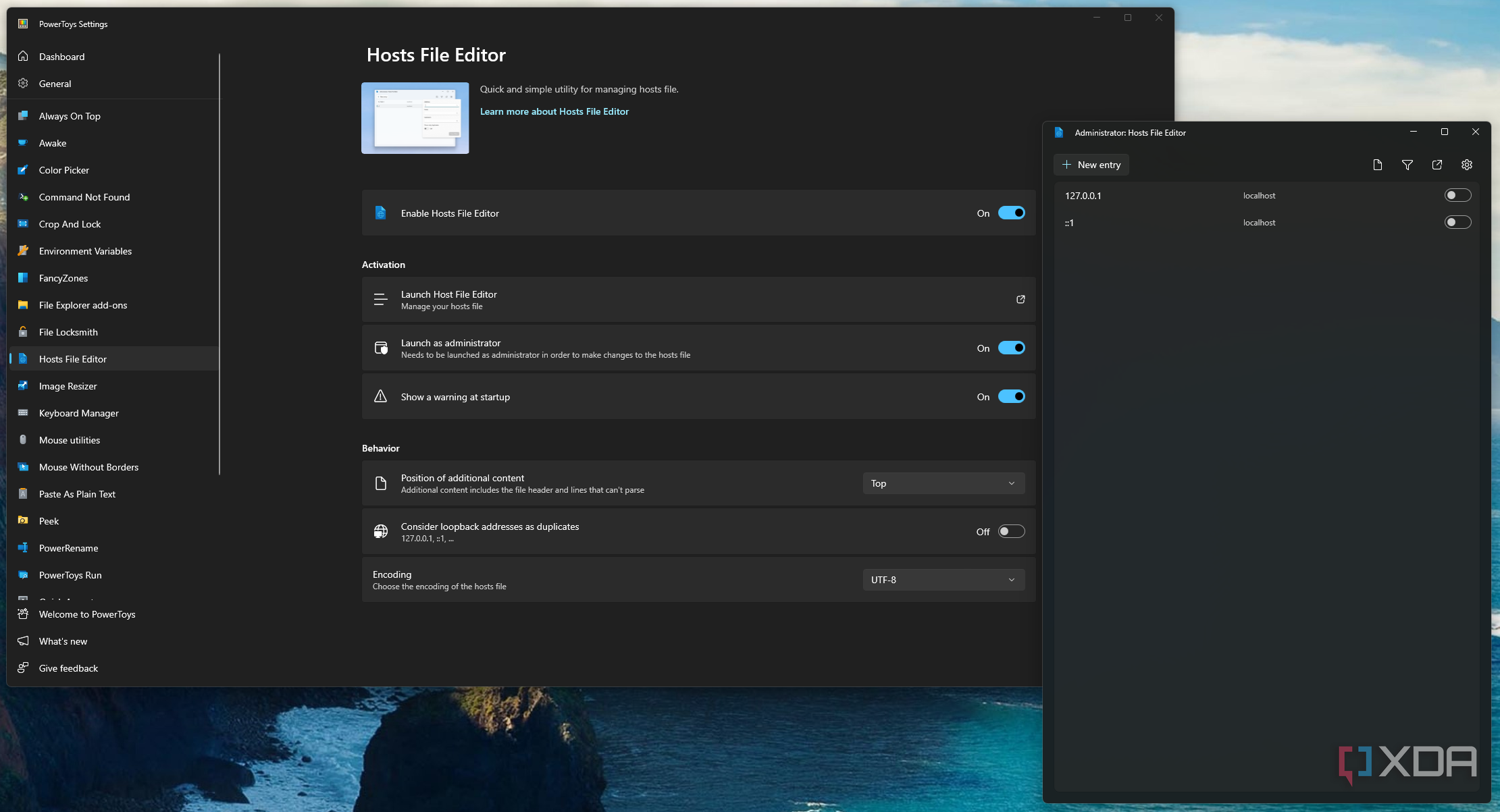Click the Hosts File Editor preview thumbnail

[415, 118]
